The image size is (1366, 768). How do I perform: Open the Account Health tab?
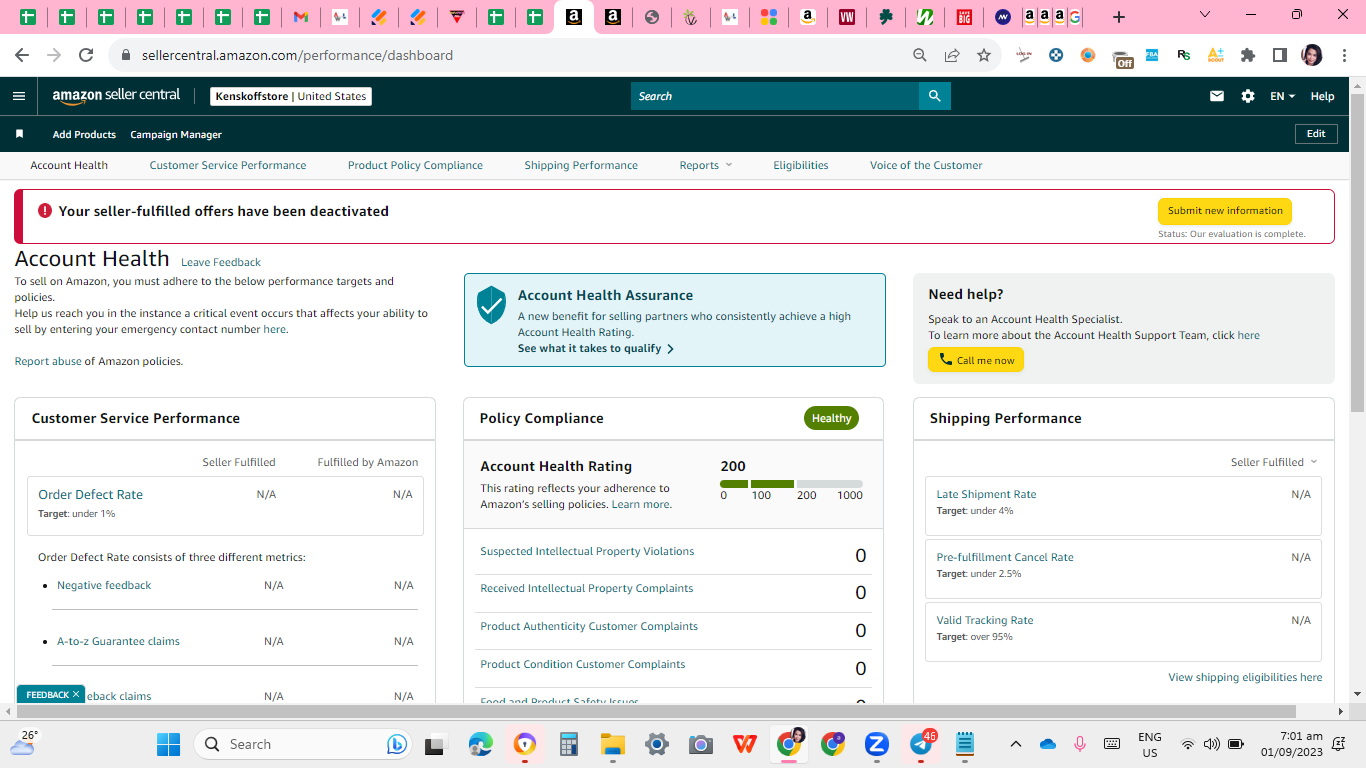[69, 165]
